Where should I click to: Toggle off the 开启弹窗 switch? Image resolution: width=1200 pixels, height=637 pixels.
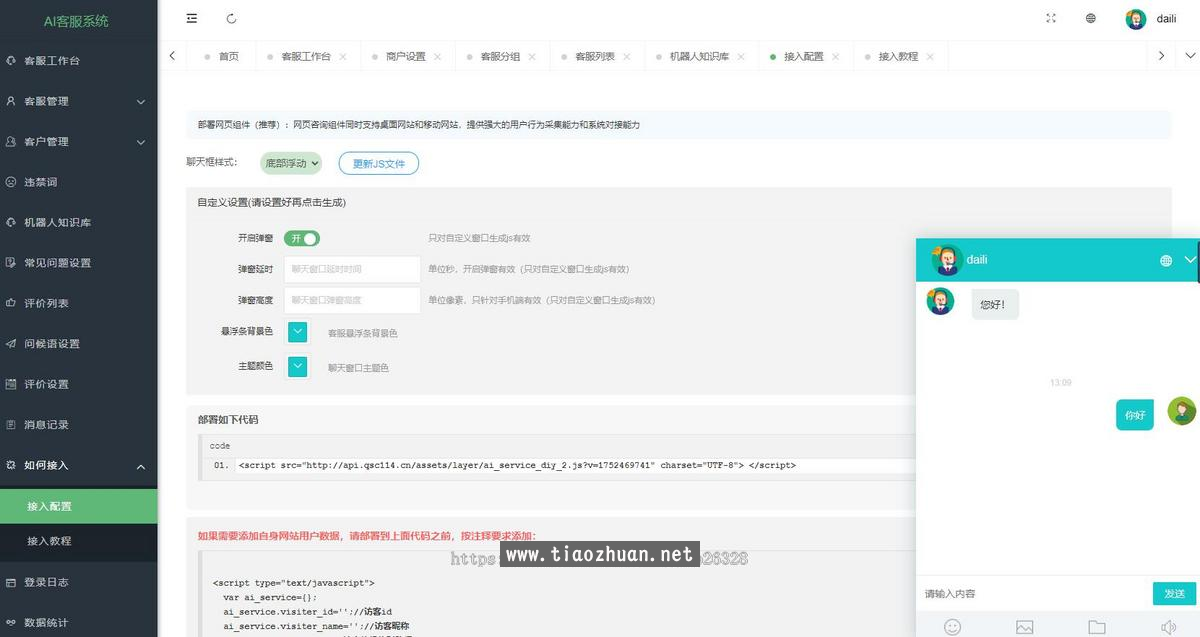[302, 238]
